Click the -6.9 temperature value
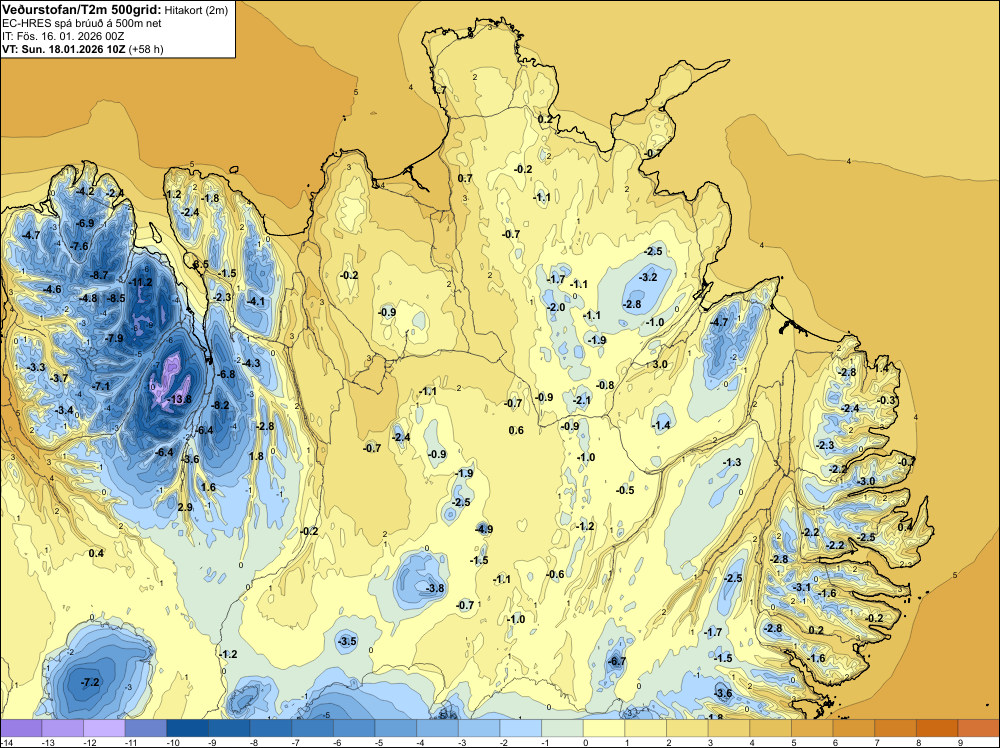The height and width of the screenshot is (748, 1000). 85,223
